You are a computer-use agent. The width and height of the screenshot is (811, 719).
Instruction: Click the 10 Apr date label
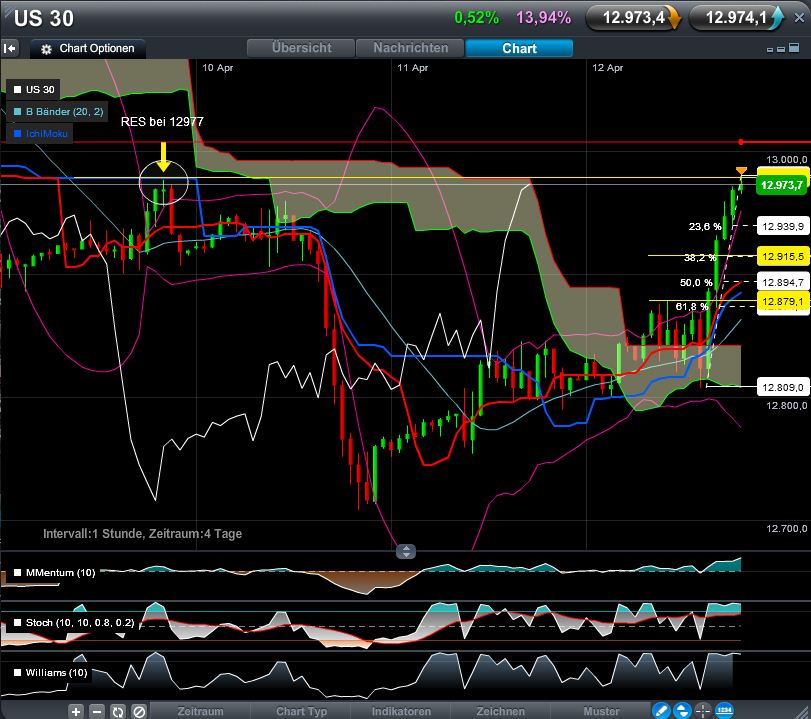click(x=217, y=68)
